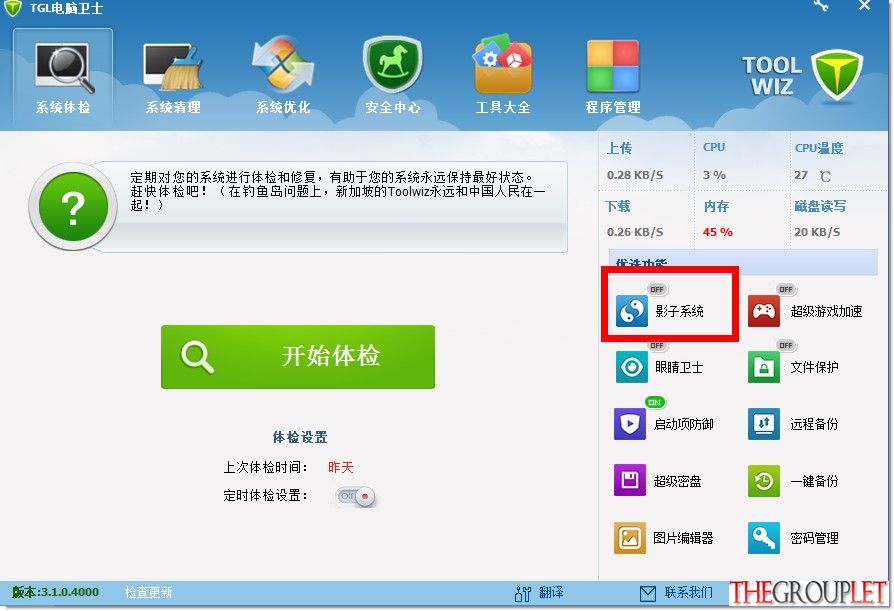The width and height of the screenshot is (894, 611).
Task: Toggle the ON badge above 启动项防御
Action: coord(655,402)
